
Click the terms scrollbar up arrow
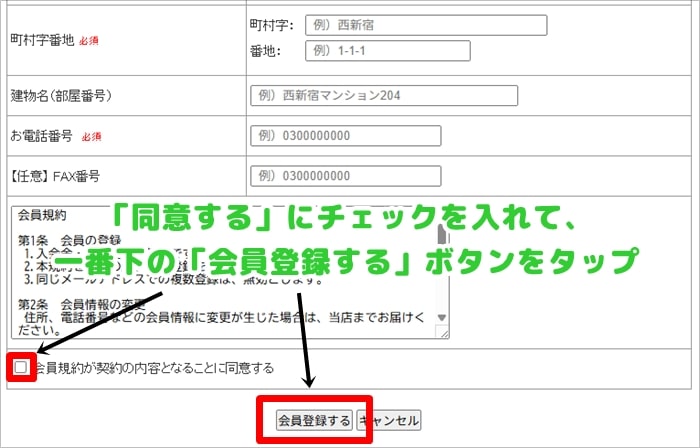(x=442, y=214)
